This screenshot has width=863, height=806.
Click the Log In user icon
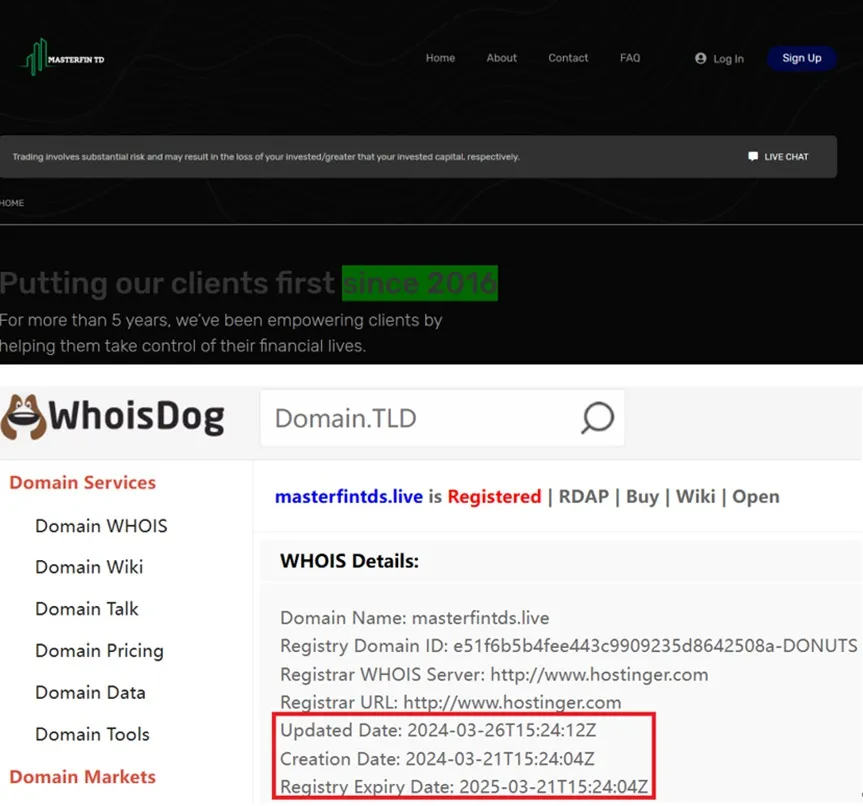[x=701, y=58]
